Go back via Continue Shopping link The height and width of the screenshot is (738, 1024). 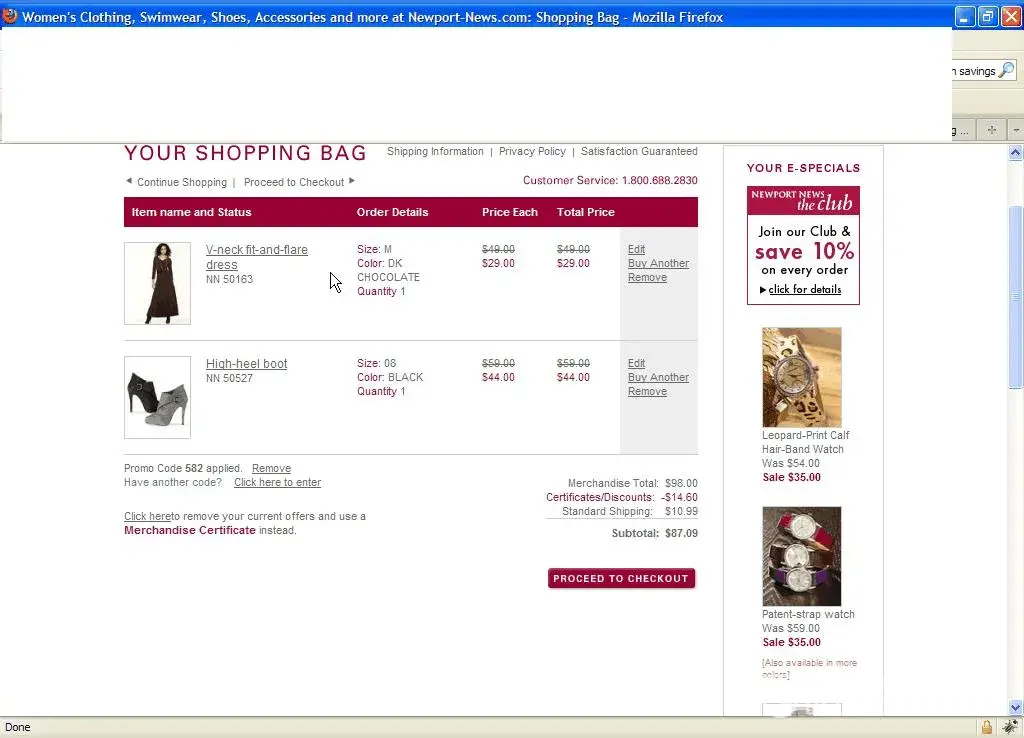coord(181,182)
